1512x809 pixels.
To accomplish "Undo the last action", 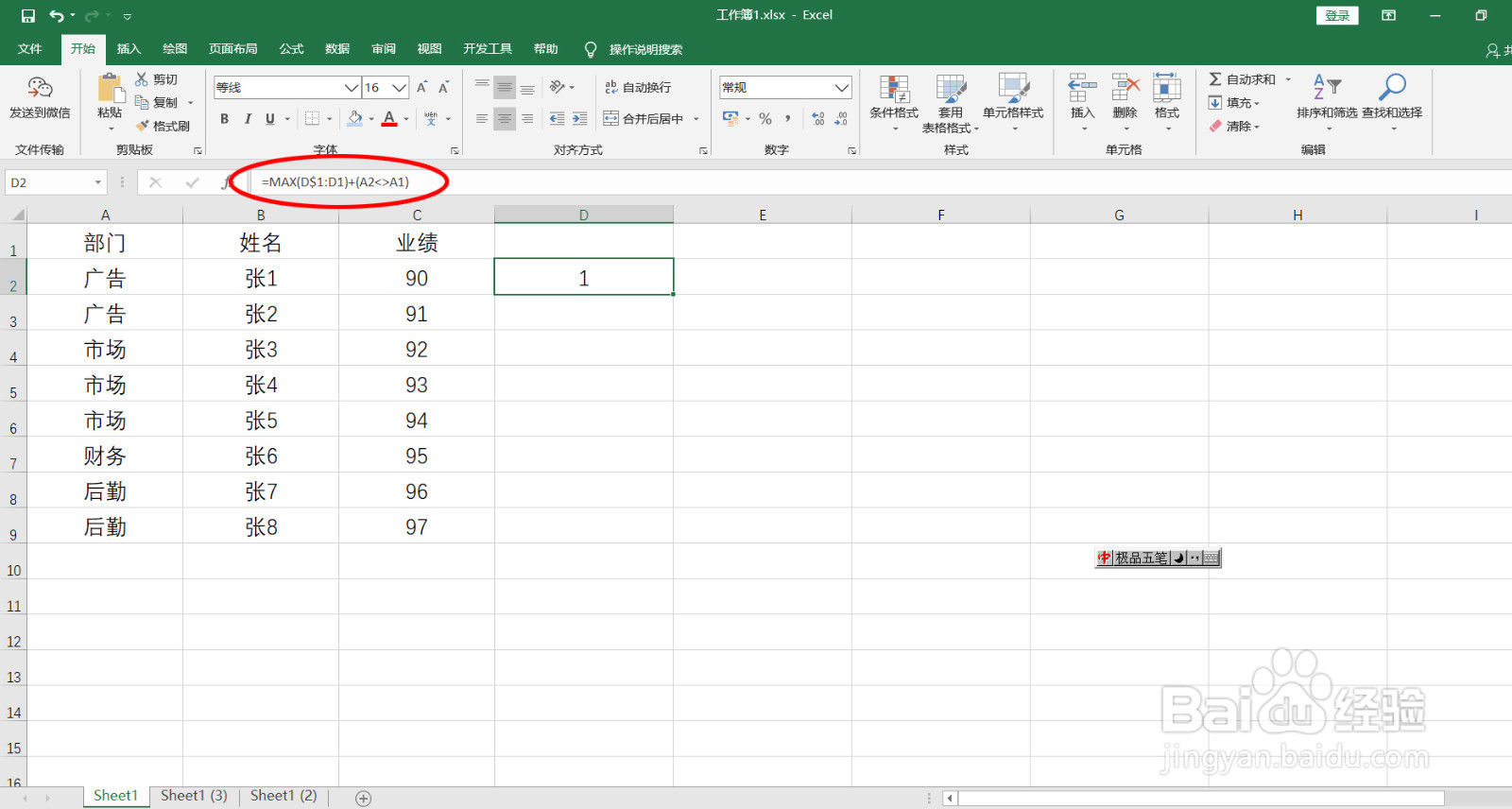I will pos(57,16).
